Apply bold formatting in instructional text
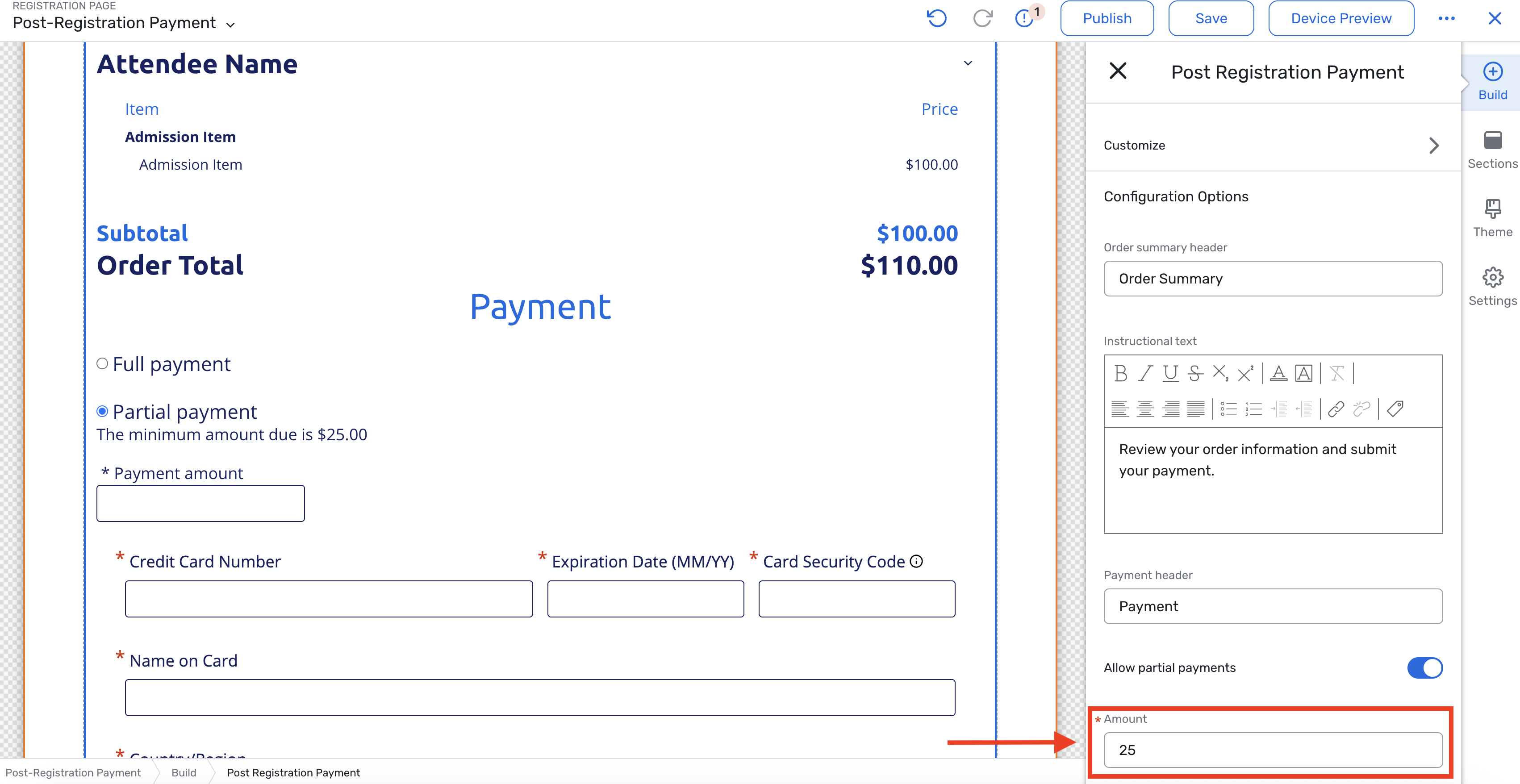 point(1120,373)
